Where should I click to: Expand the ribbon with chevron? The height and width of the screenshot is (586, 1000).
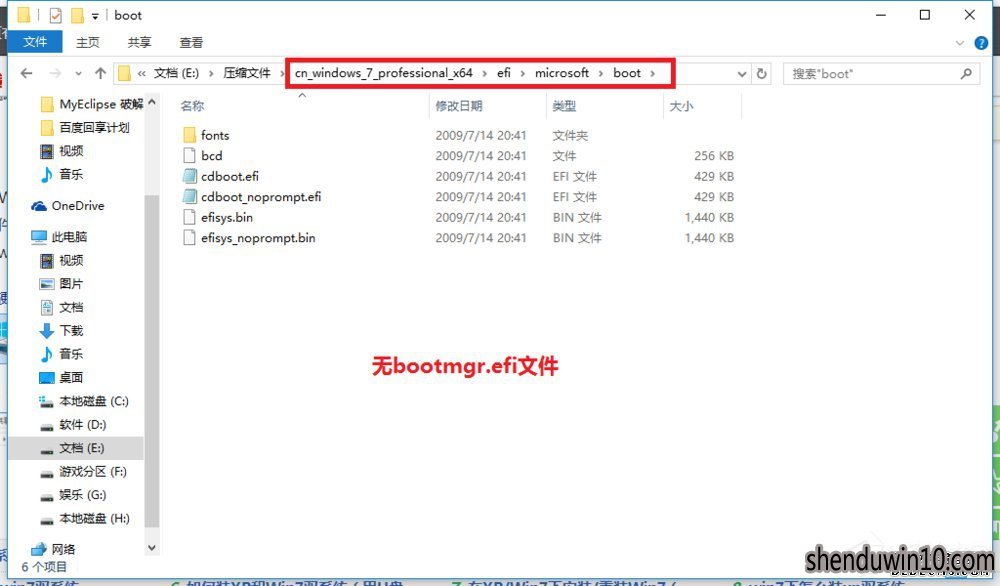tap(960, 43)
